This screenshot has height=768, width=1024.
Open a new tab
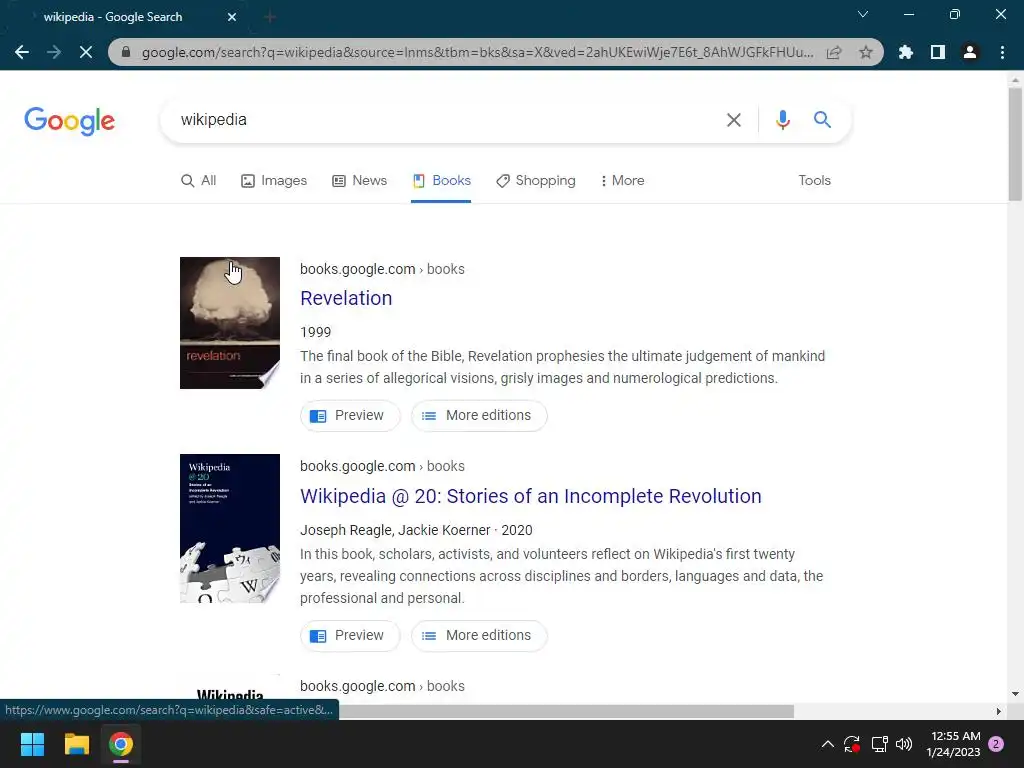270,17
